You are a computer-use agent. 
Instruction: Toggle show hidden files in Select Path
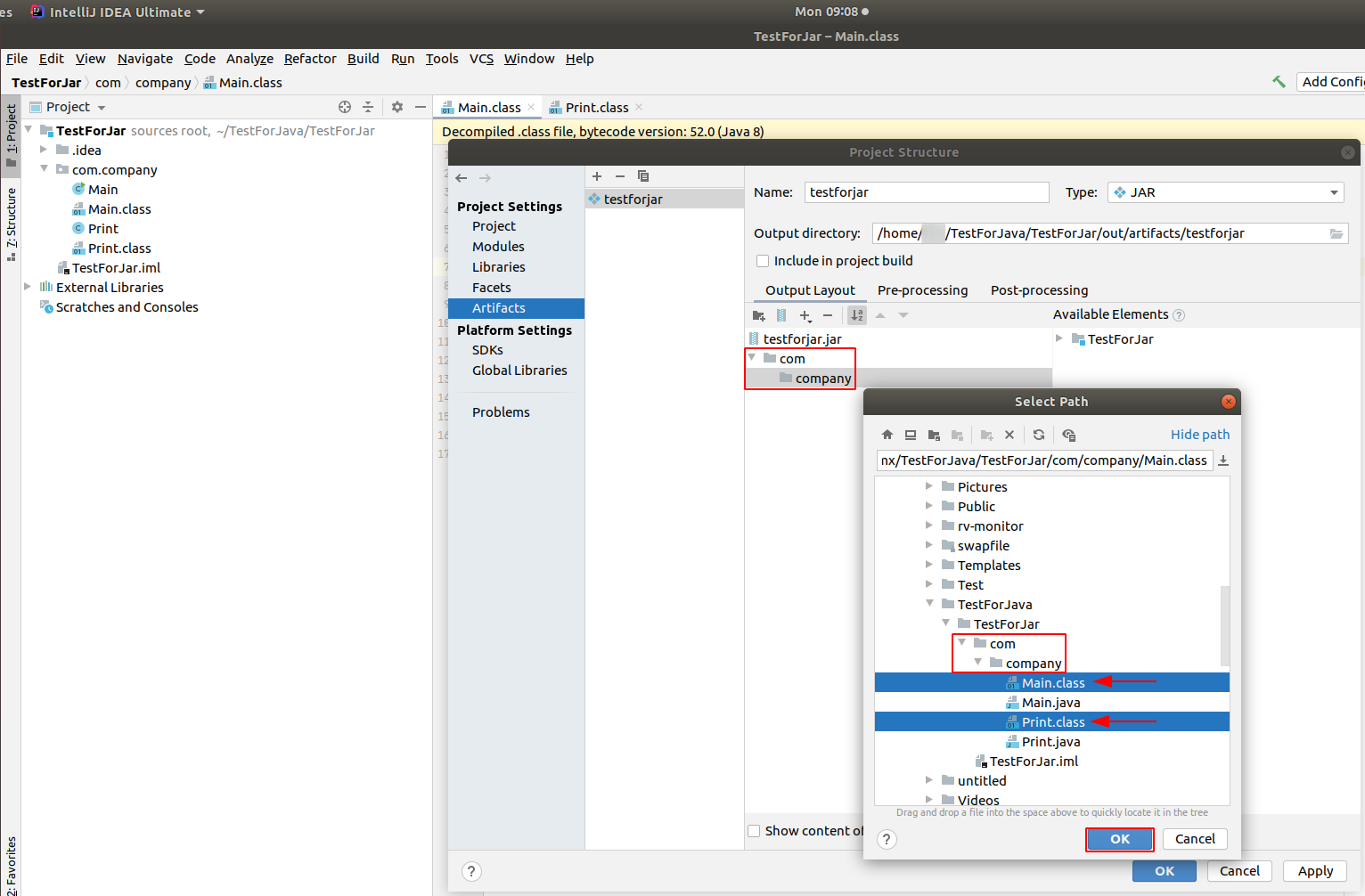[x=1069, y=435]
